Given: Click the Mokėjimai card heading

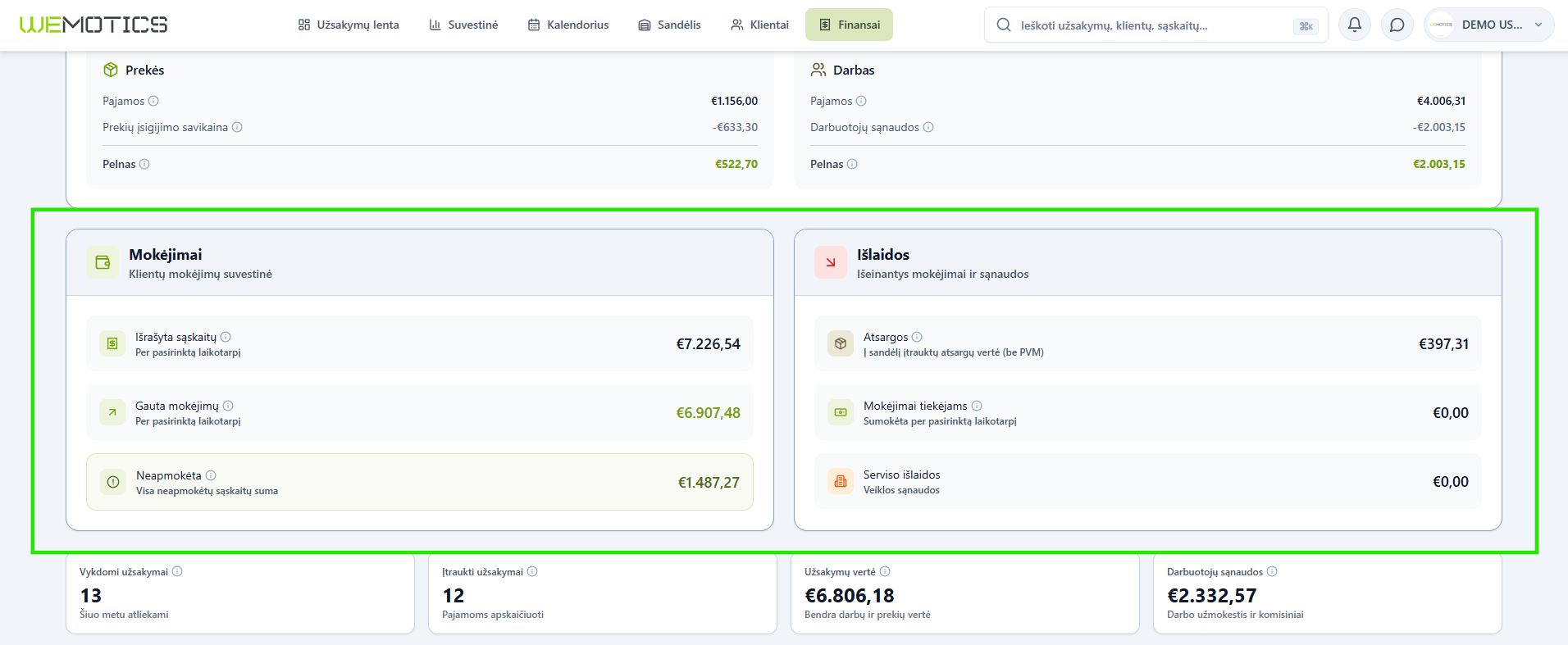Looking at the screenshot, I should coord(166,255).
